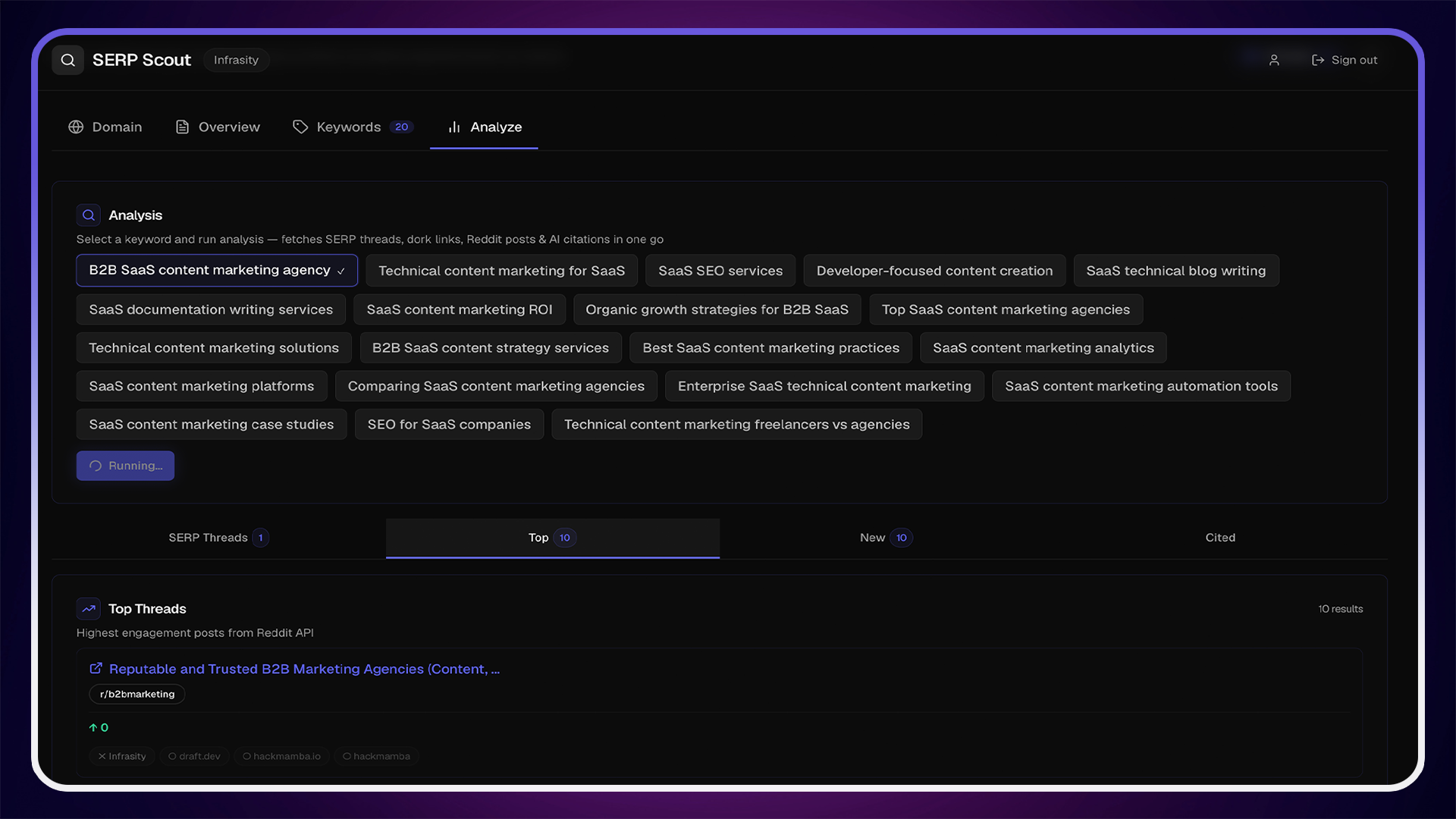This screenshot has width=1456, height=819.
Task: Open the Cited tab
Action: click(1219, 538)
